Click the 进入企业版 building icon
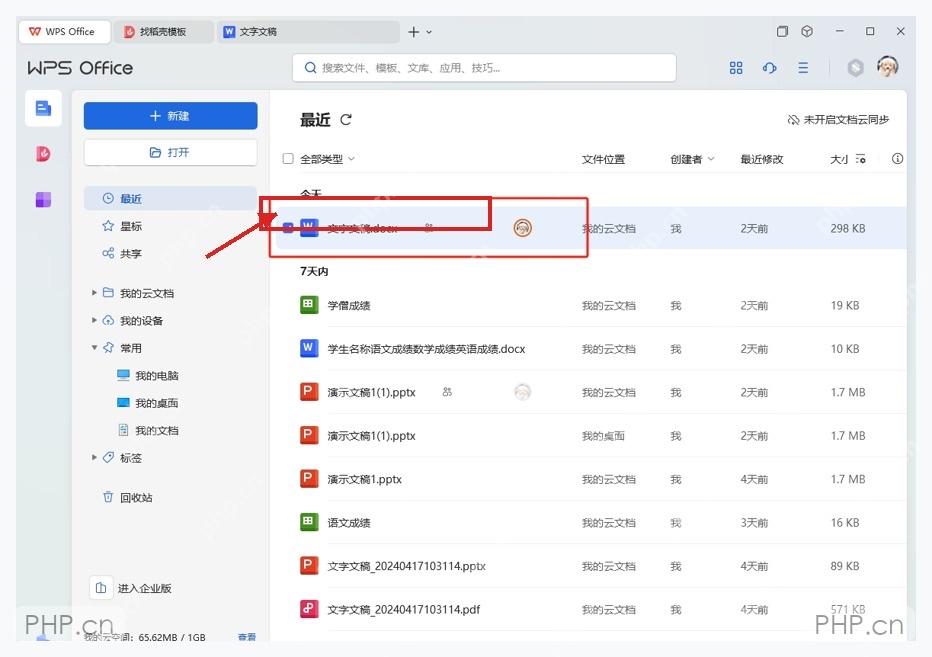 pyautogui.click(x=101, y=588)
